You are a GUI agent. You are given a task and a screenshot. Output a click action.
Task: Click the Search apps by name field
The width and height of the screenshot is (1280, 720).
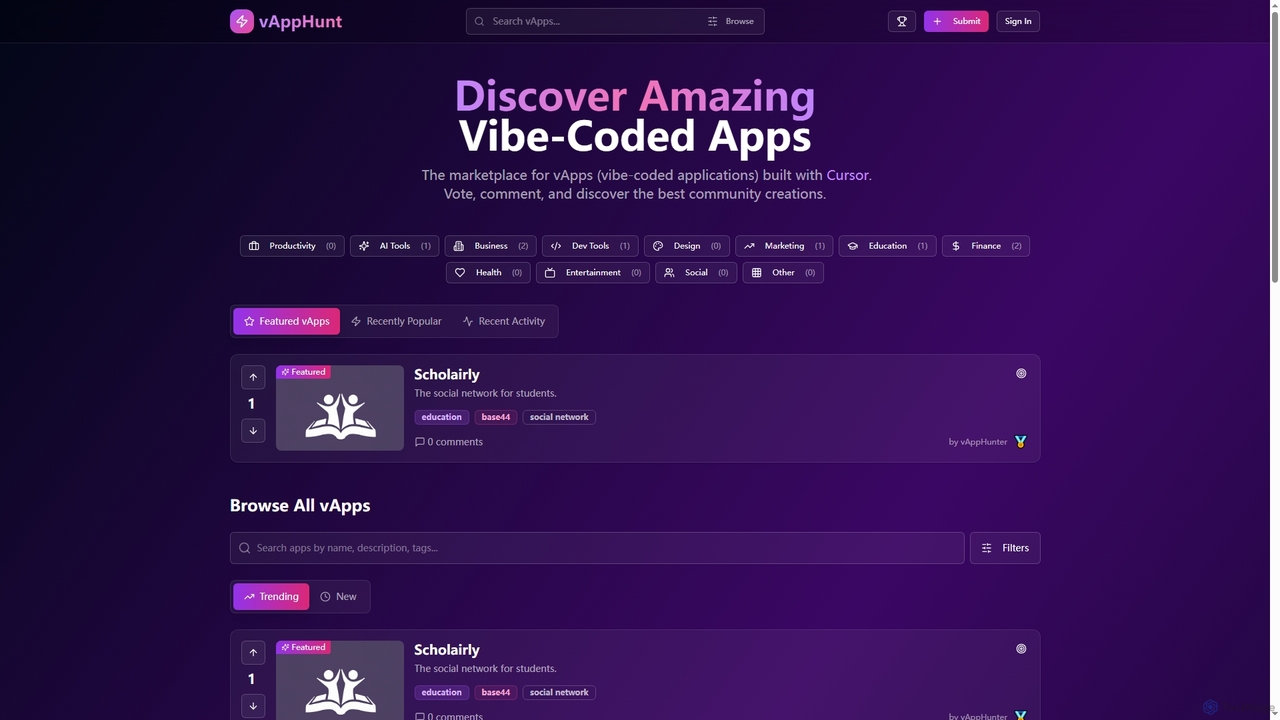[x=597, y=548]
